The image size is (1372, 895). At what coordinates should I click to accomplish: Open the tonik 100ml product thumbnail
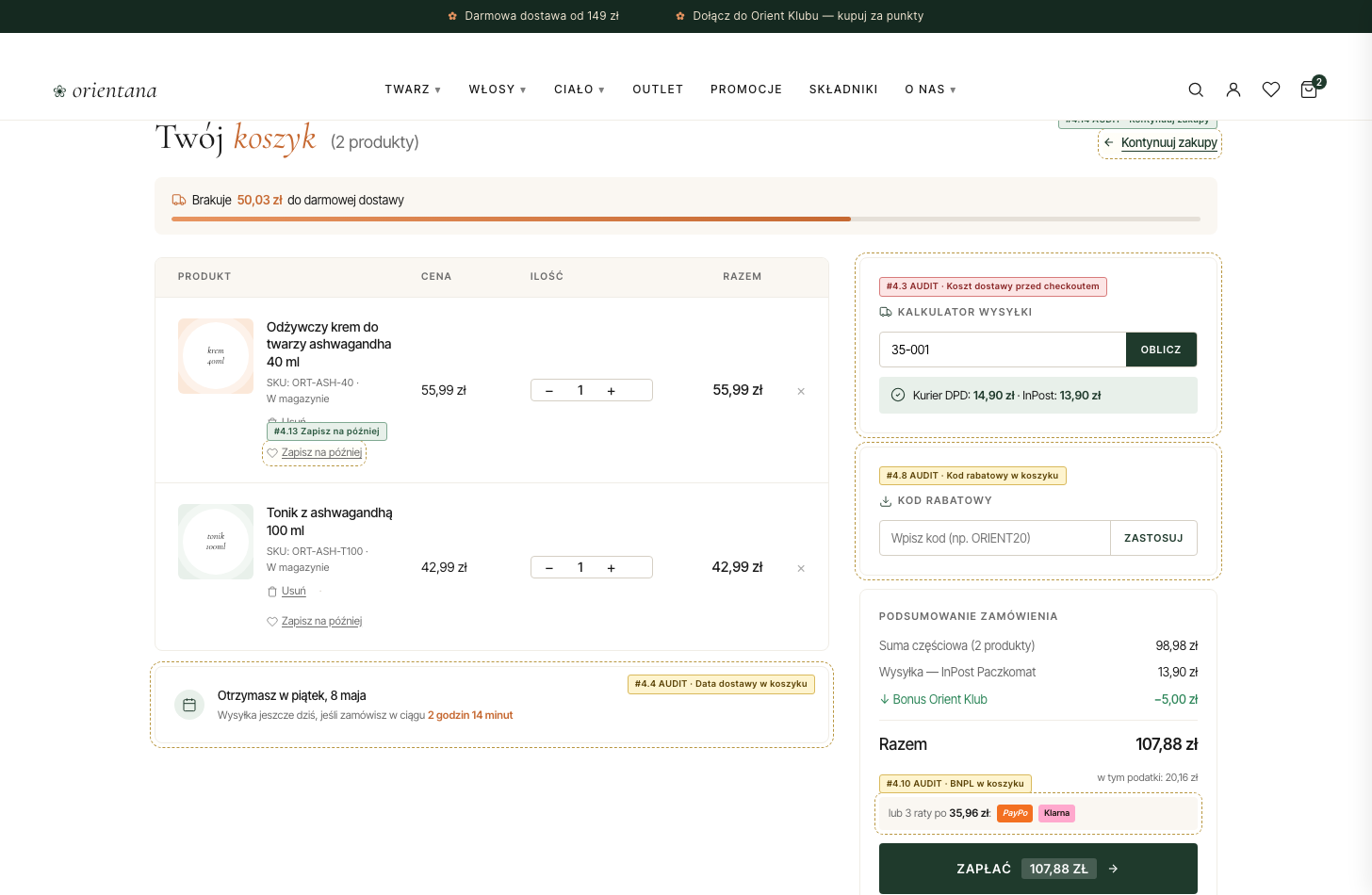coord(216,542)
